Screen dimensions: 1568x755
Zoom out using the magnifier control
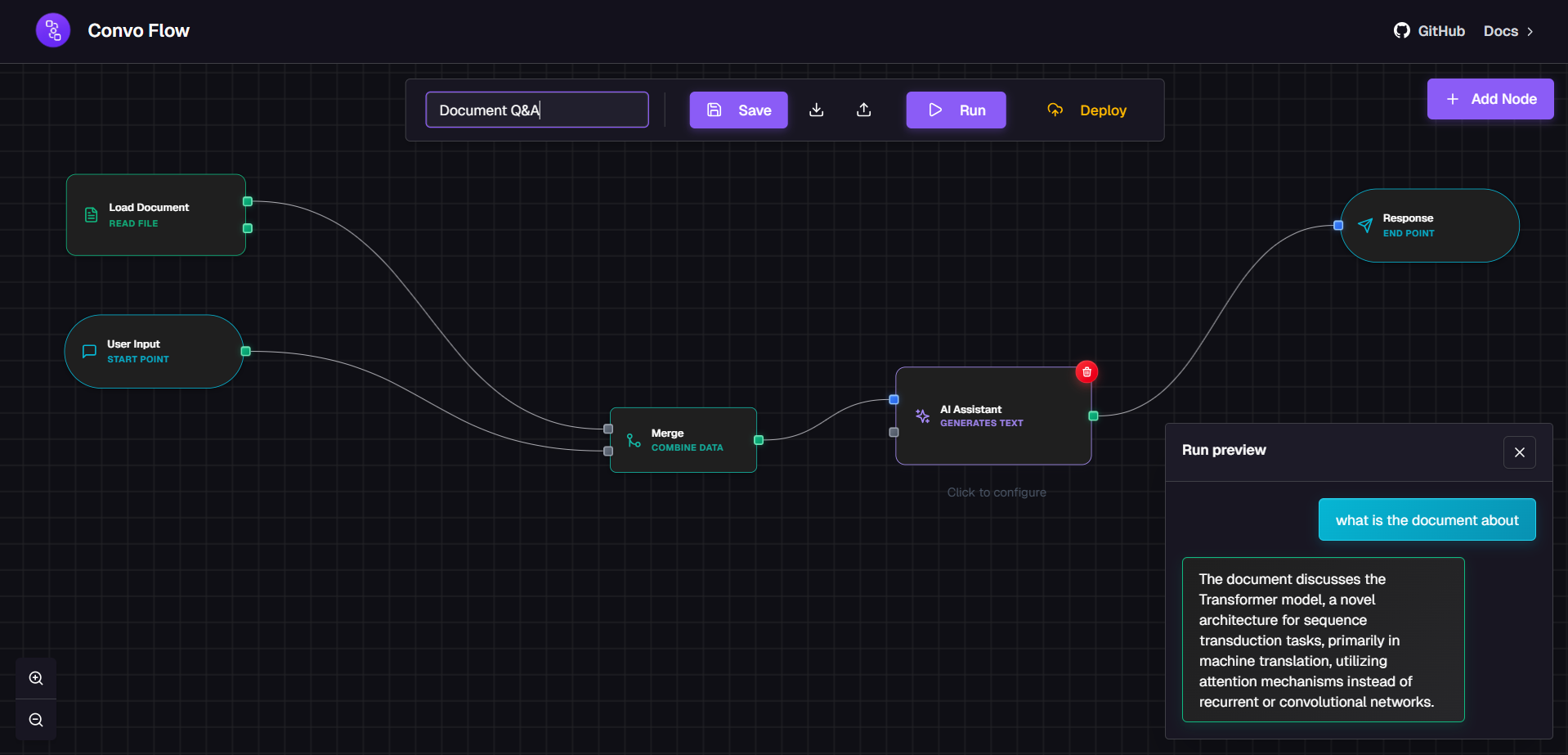[35, 720]
